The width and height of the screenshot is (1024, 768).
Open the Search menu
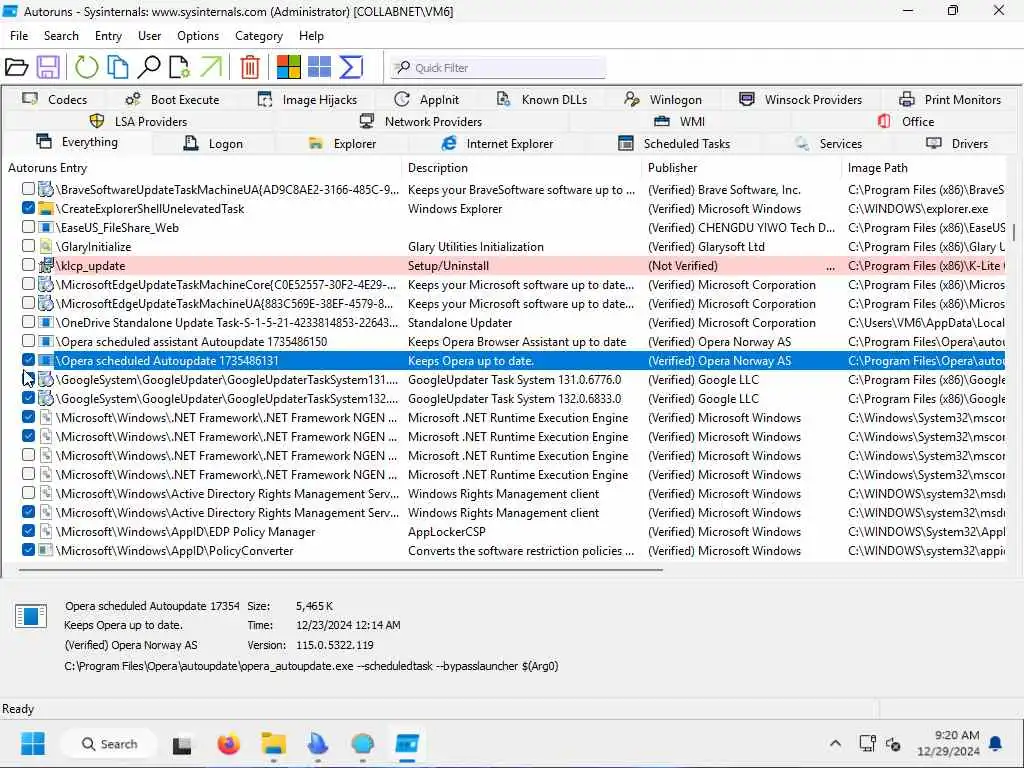click(61, 36)
